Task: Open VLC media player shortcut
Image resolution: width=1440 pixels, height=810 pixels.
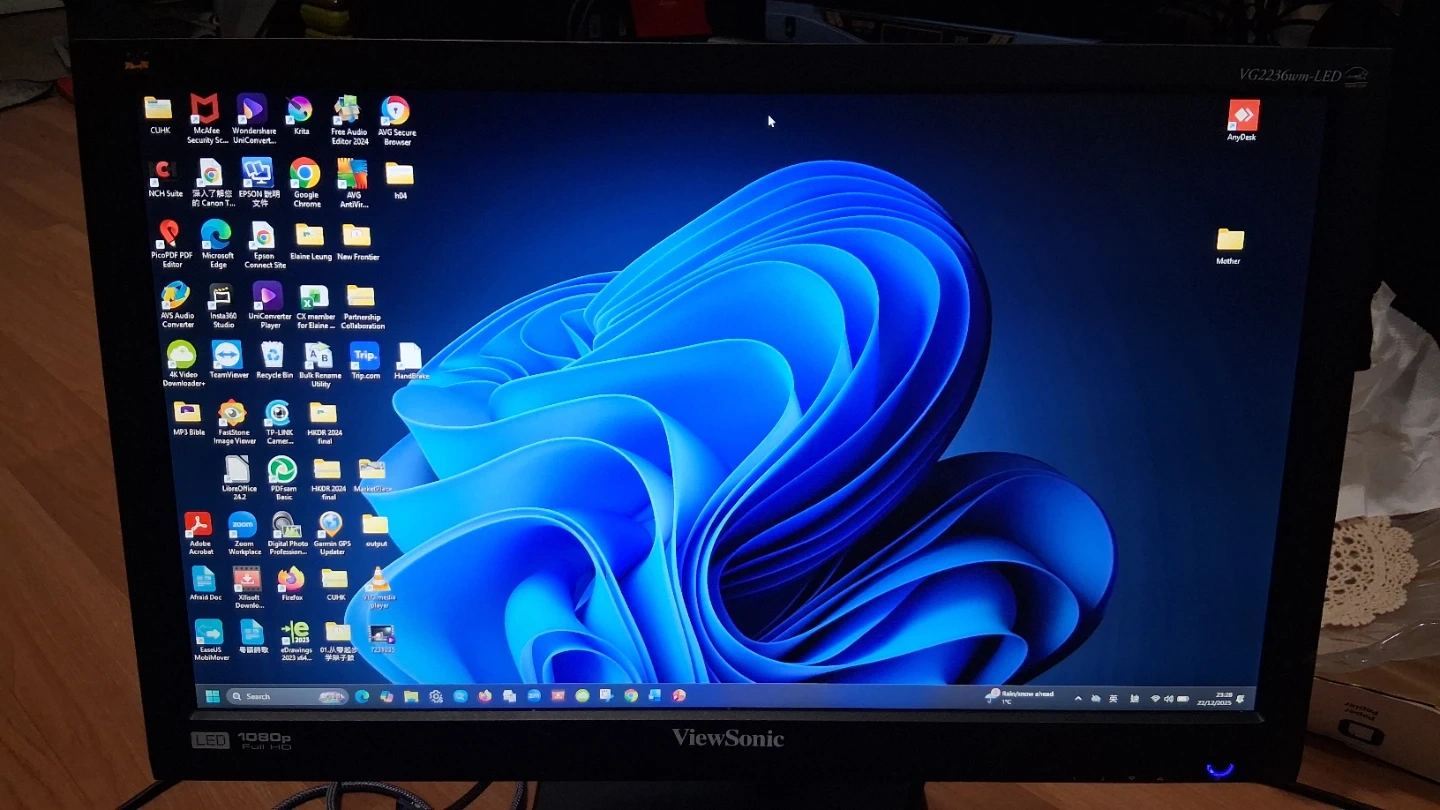Action: pos(377,581)
